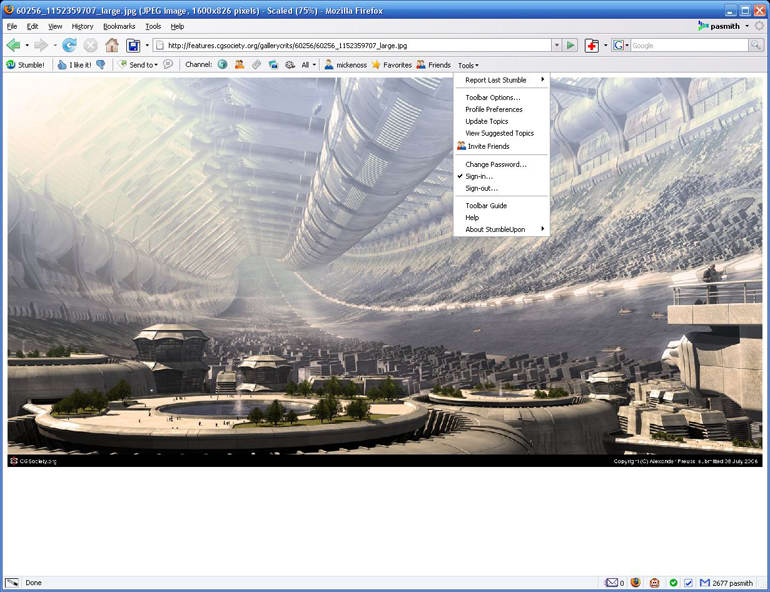
Task: Open the mickenoss profile button
Action: coord(346,65)
